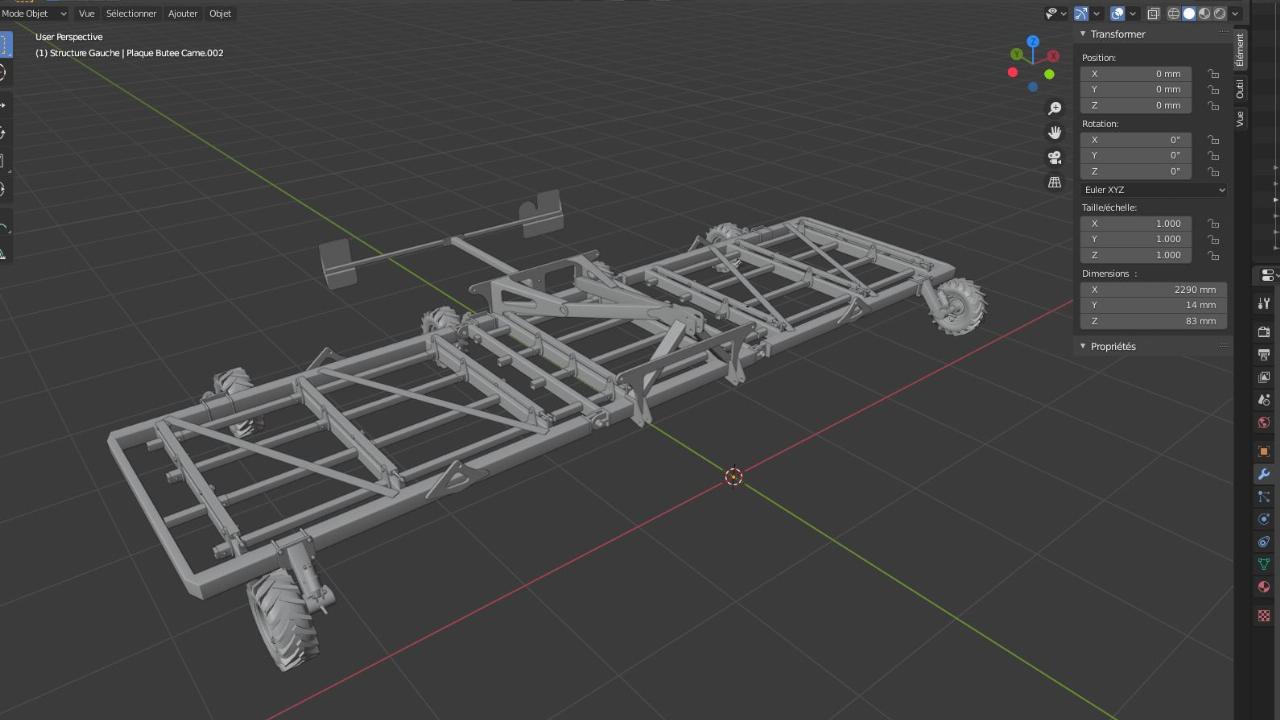
Task: Open the object type visibility dropdown
Action: pos(1056,13)
